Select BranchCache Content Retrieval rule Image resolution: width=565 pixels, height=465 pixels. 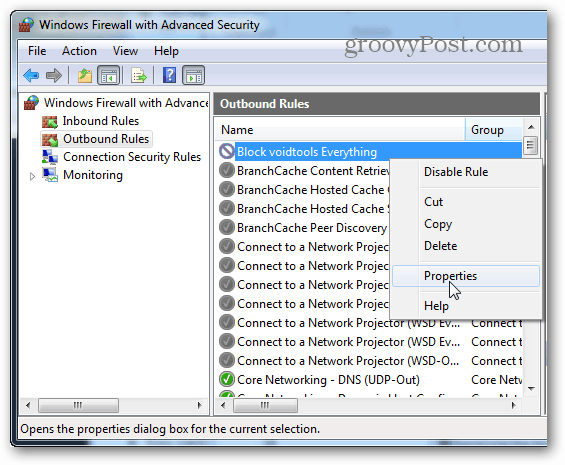pyautogui.click(x=313, y=170)
